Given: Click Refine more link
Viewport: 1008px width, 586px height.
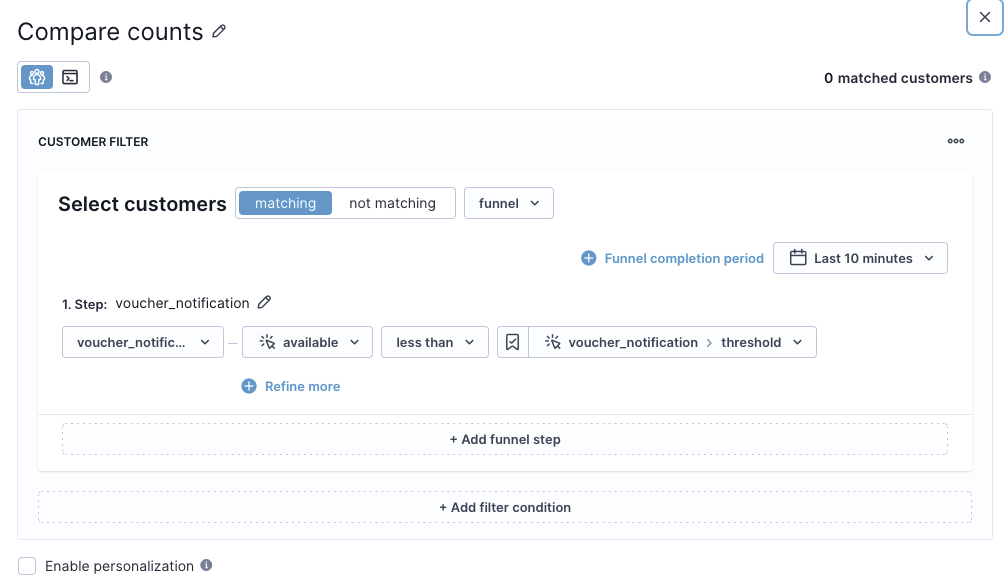Looking at the screenshot, I should 291,386.
